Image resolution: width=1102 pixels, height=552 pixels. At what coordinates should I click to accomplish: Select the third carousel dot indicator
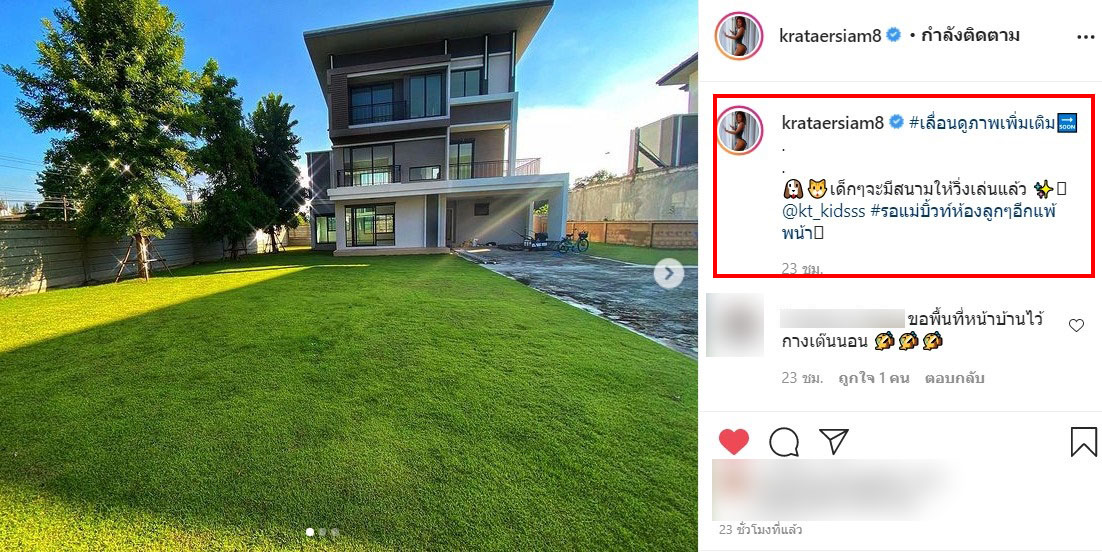pos(335,532)
